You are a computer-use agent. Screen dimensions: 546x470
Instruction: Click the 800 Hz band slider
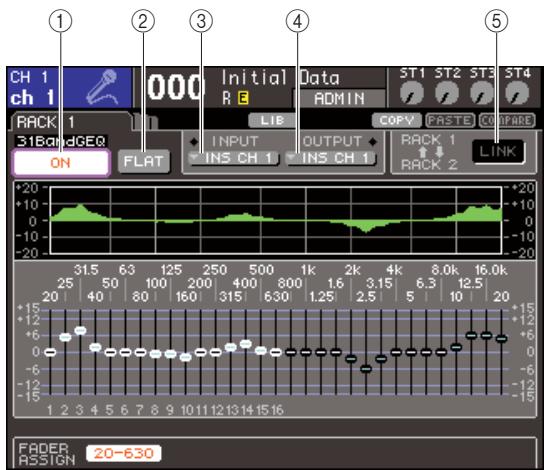tap(291, 352)
